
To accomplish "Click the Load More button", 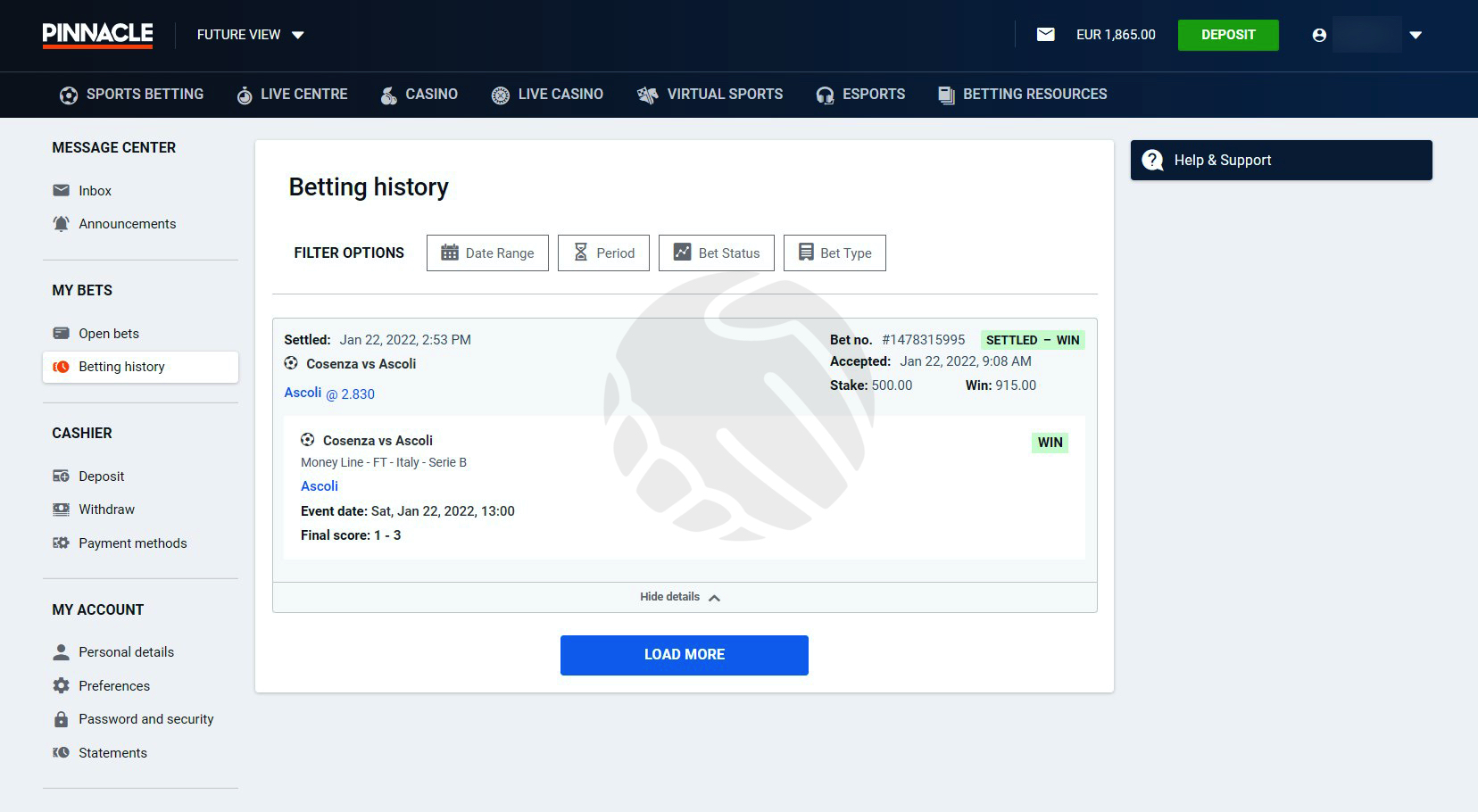I will click(685, 655).
